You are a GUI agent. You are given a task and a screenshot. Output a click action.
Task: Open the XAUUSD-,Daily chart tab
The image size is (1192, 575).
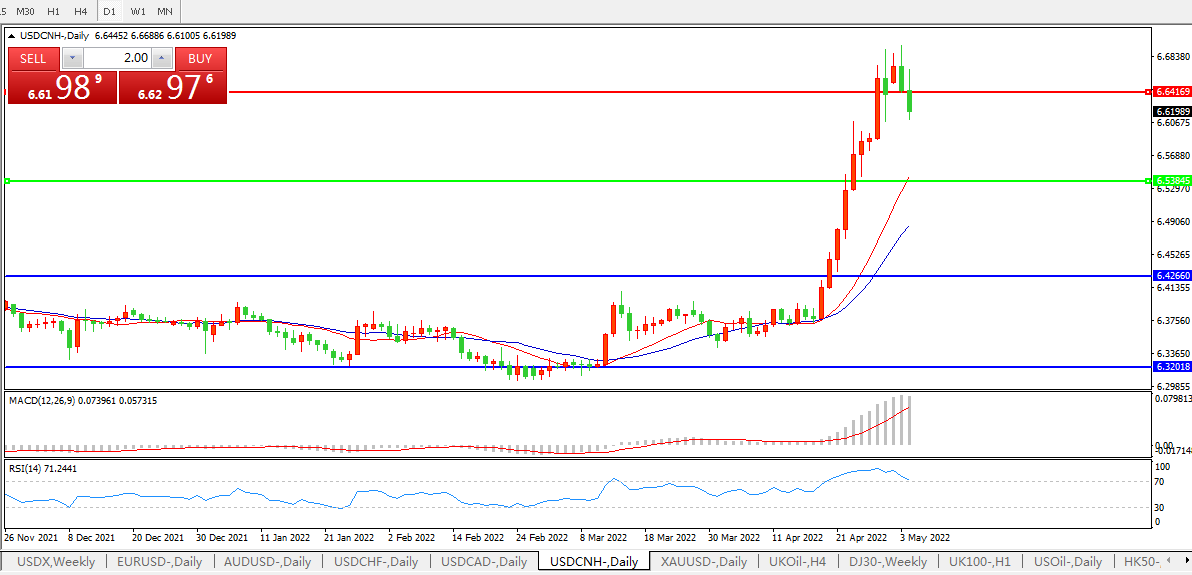click(704, 562)
